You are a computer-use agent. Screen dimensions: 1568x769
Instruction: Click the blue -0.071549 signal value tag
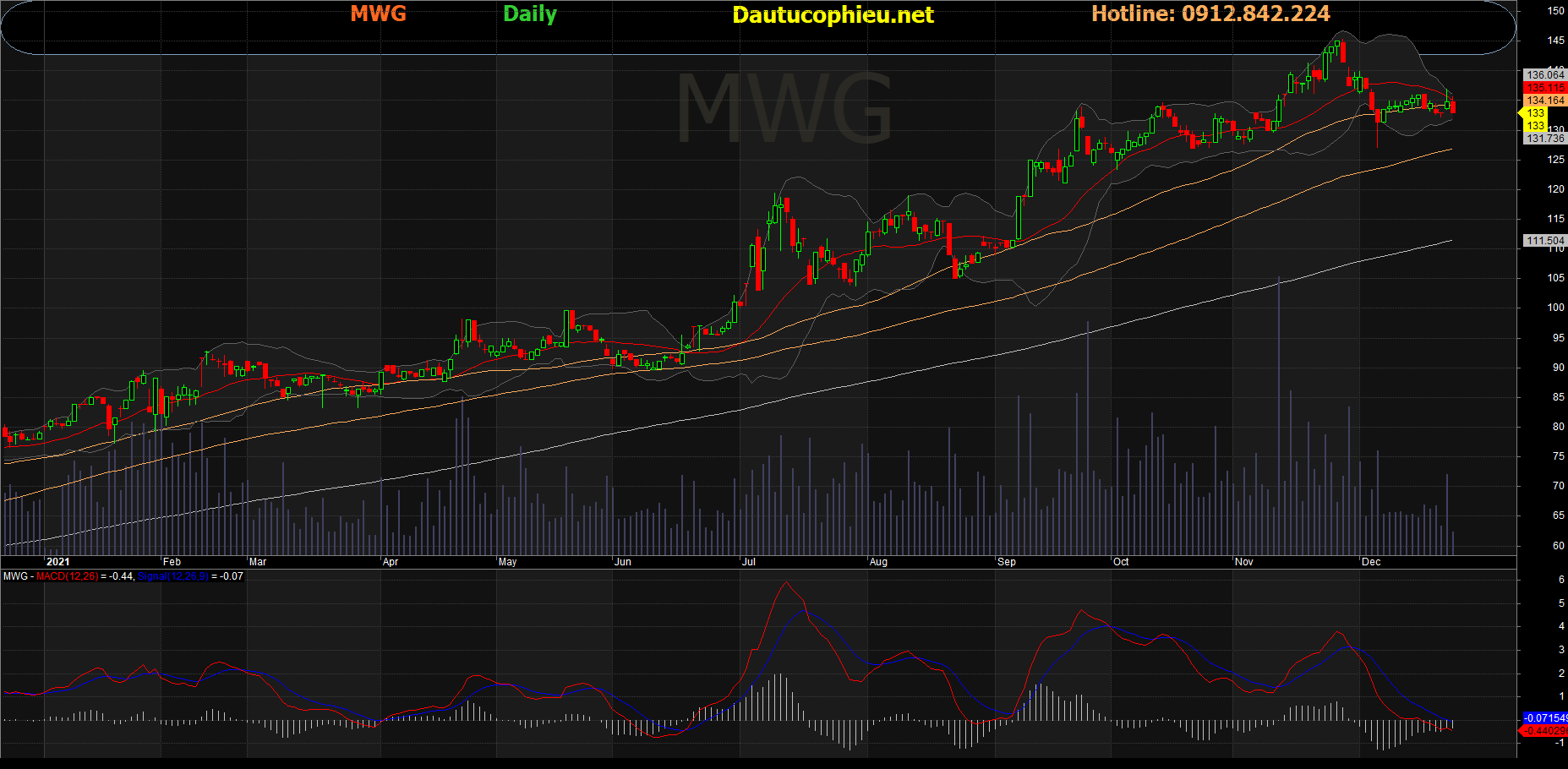click(1544, 718)
